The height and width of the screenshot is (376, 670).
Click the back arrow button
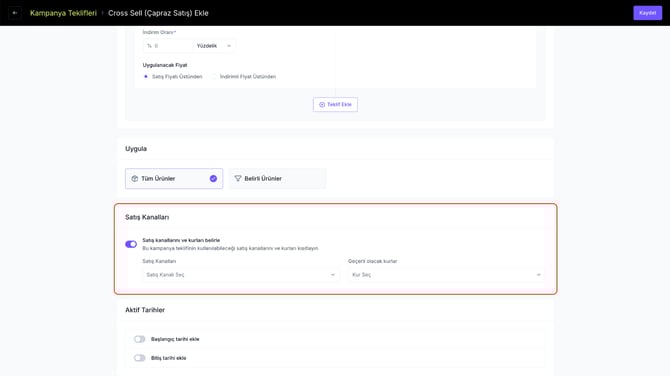click(x=15, y=13)
